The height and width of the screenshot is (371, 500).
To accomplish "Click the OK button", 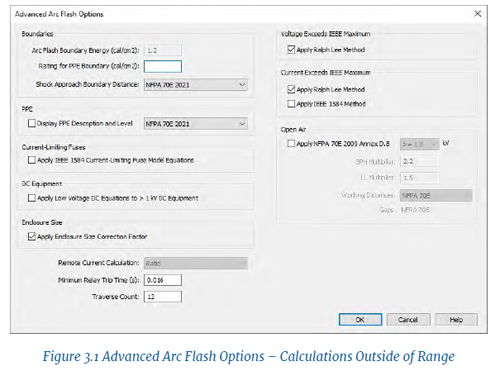I will pos(360,319).
